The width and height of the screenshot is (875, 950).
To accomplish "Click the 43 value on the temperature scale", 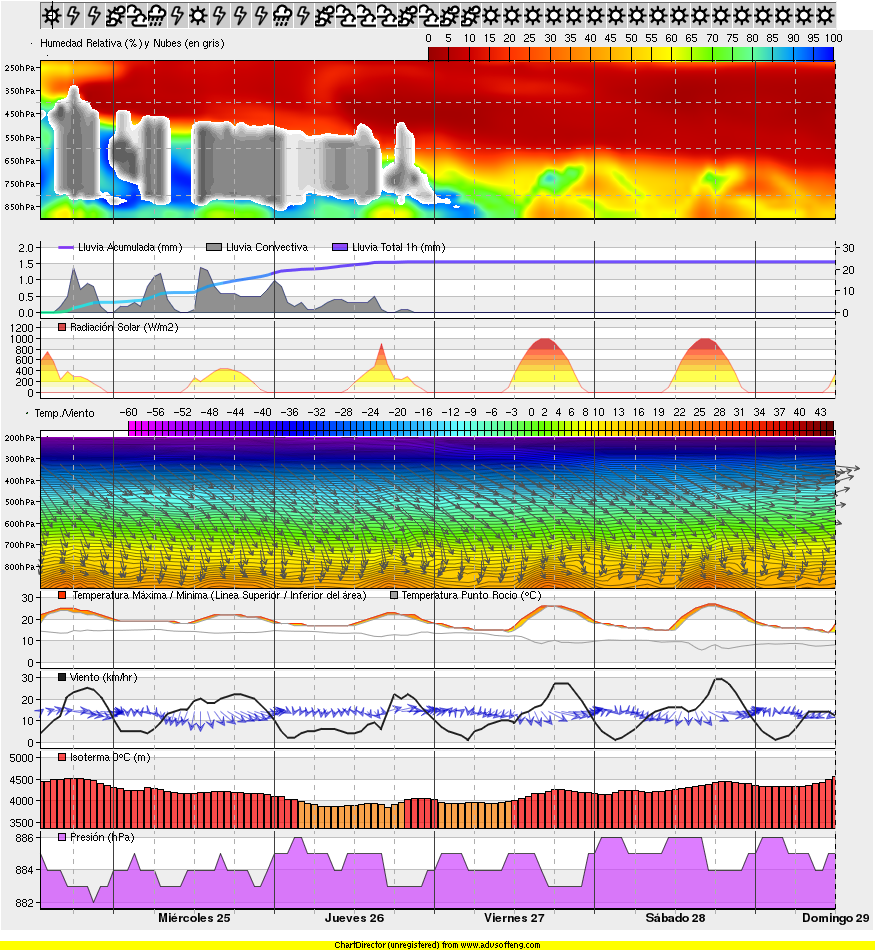I will [x=820, y=412].
